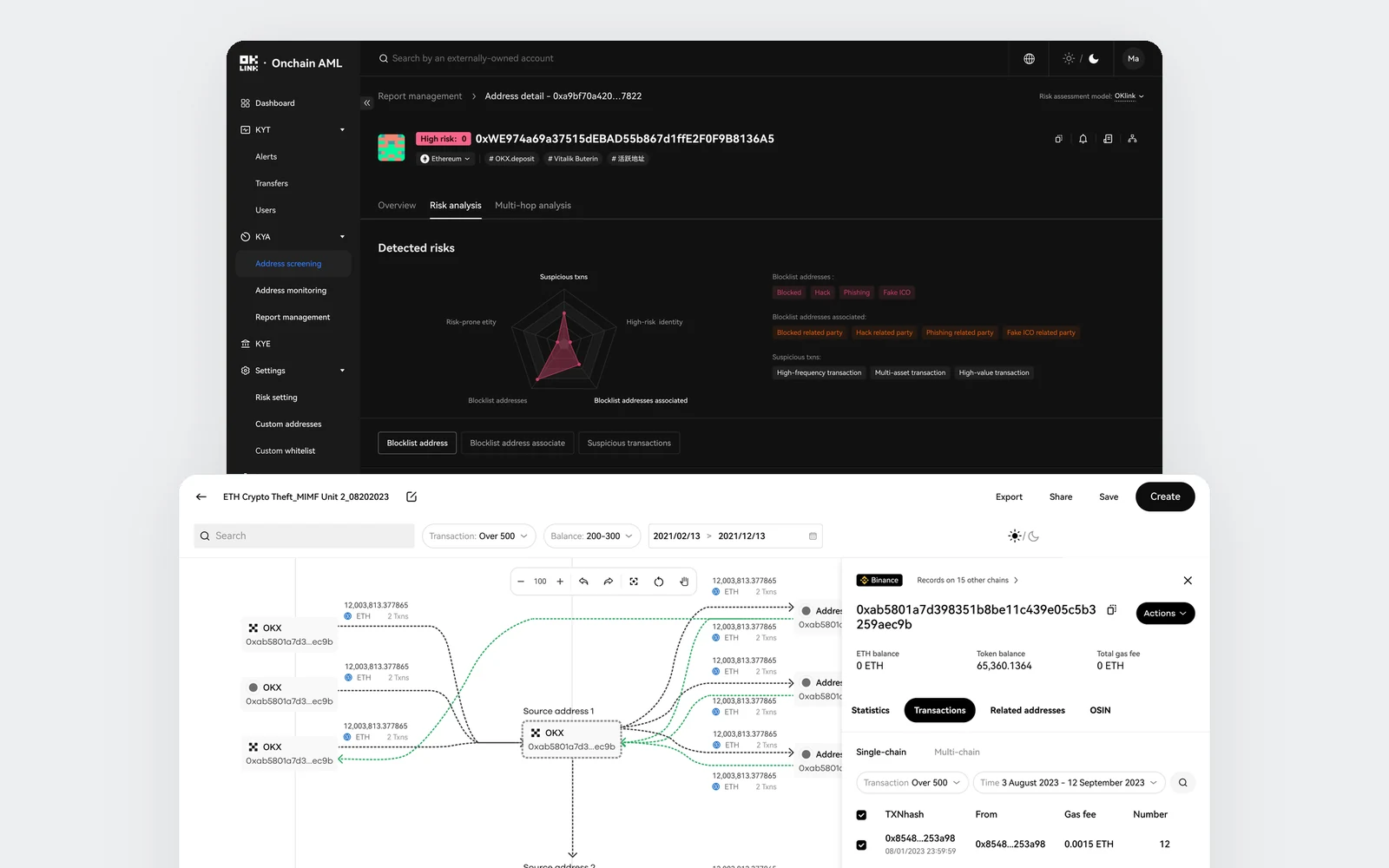This screenshot has height=868, width=1389.
Task: Switch to dark mode moon icon in graph window
Action: coord(1033,536)
